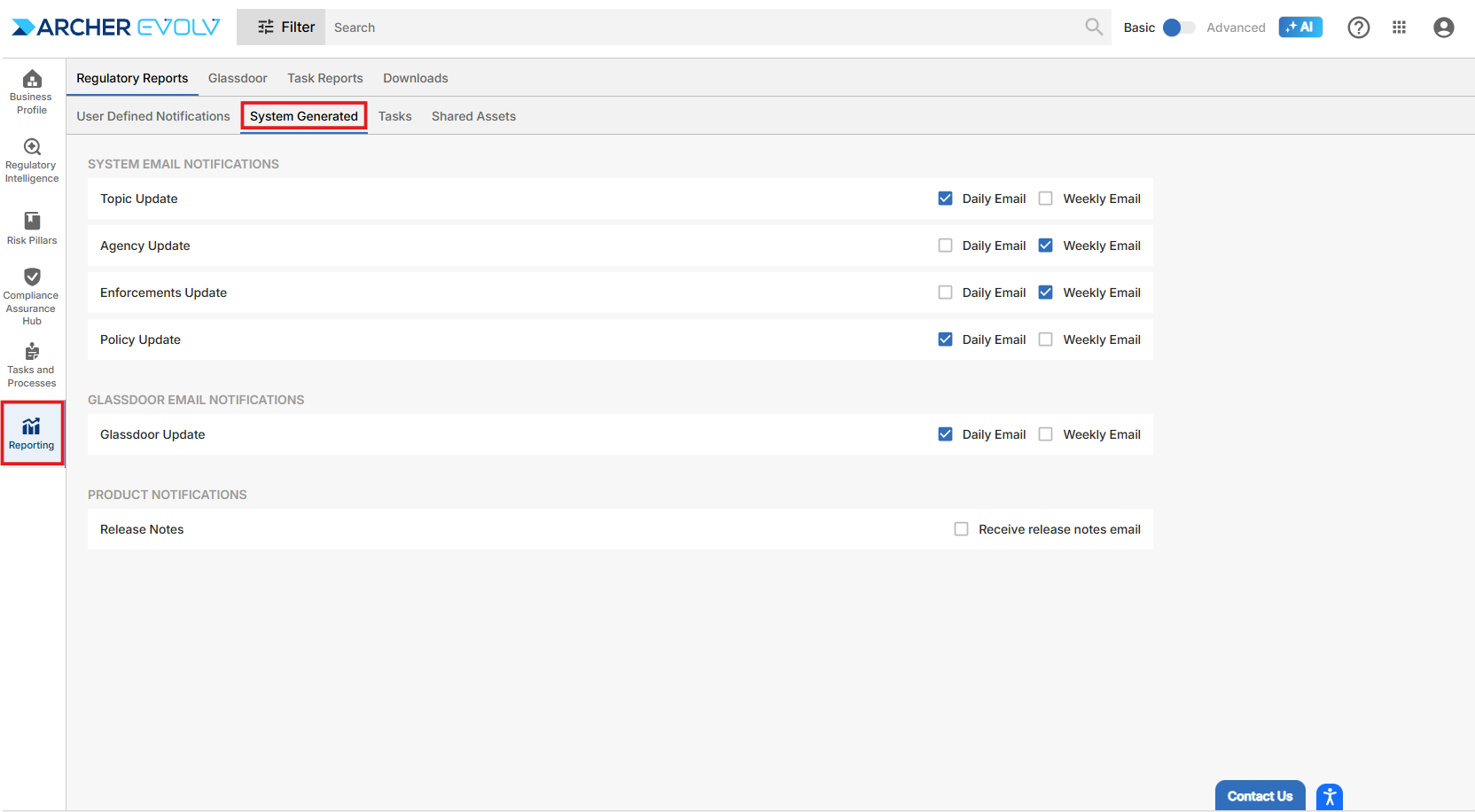Viewport: 1475px width, 812px height.
Task: Open Regulatory Intelligence in the sidebar
Action: (32, 160)
